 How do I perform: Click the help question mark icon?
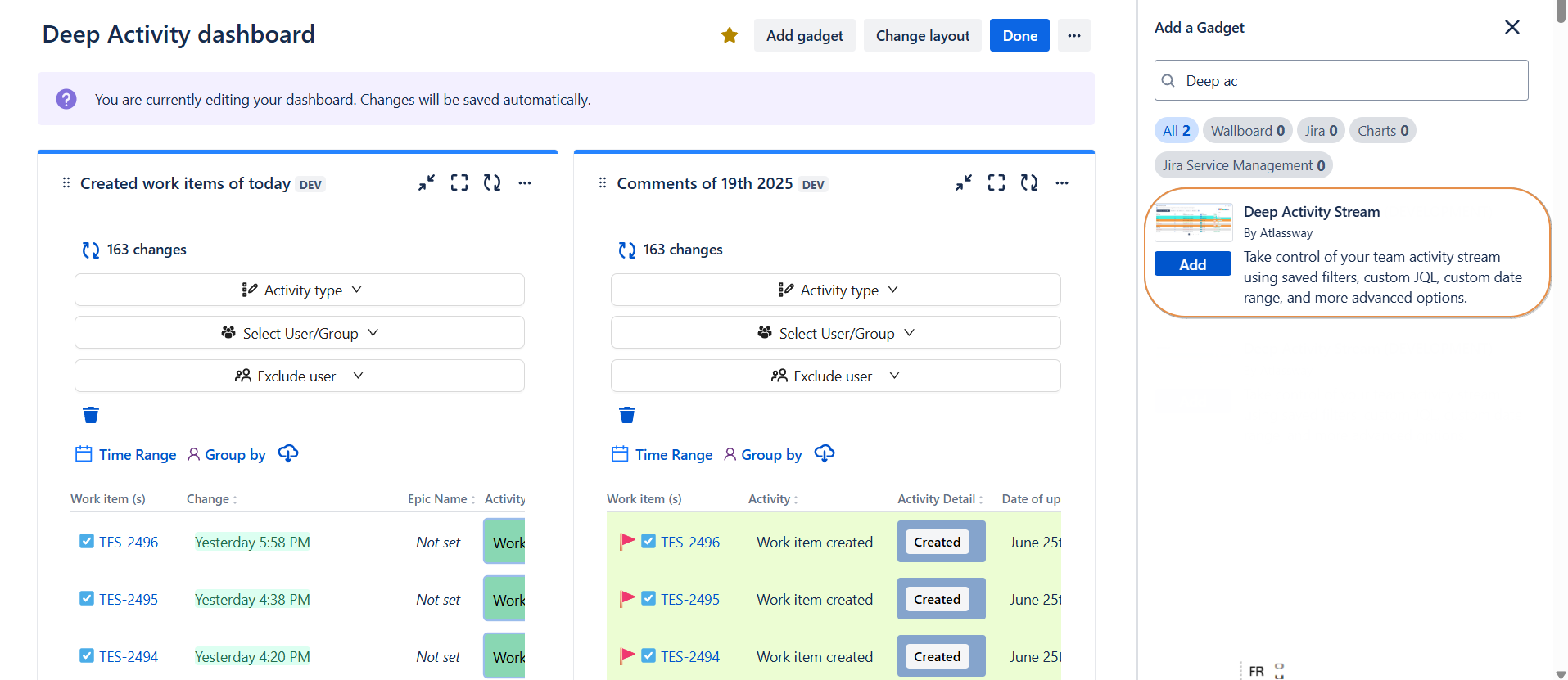66,99
